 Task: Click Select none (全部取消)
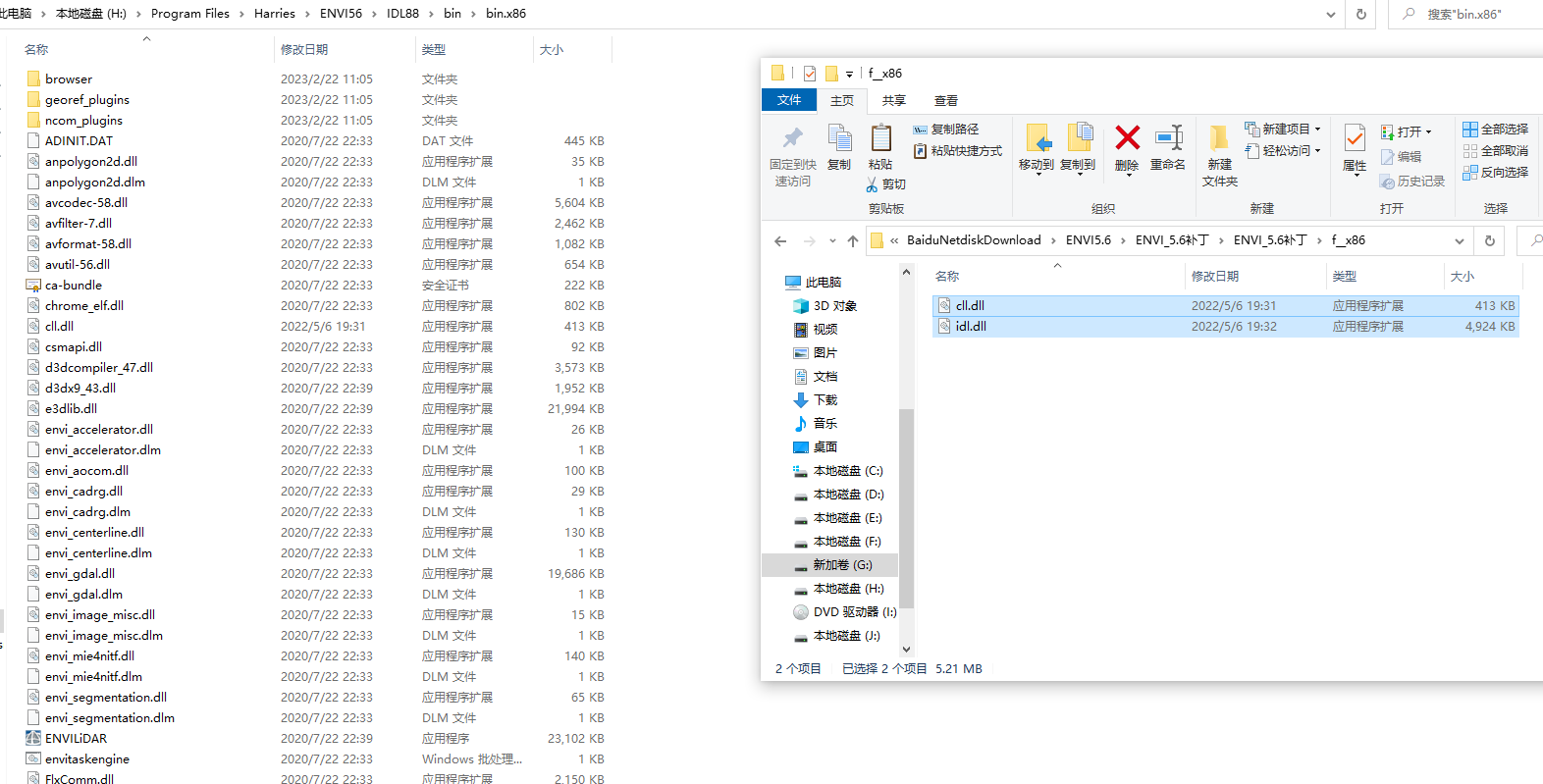(1495, 151)
